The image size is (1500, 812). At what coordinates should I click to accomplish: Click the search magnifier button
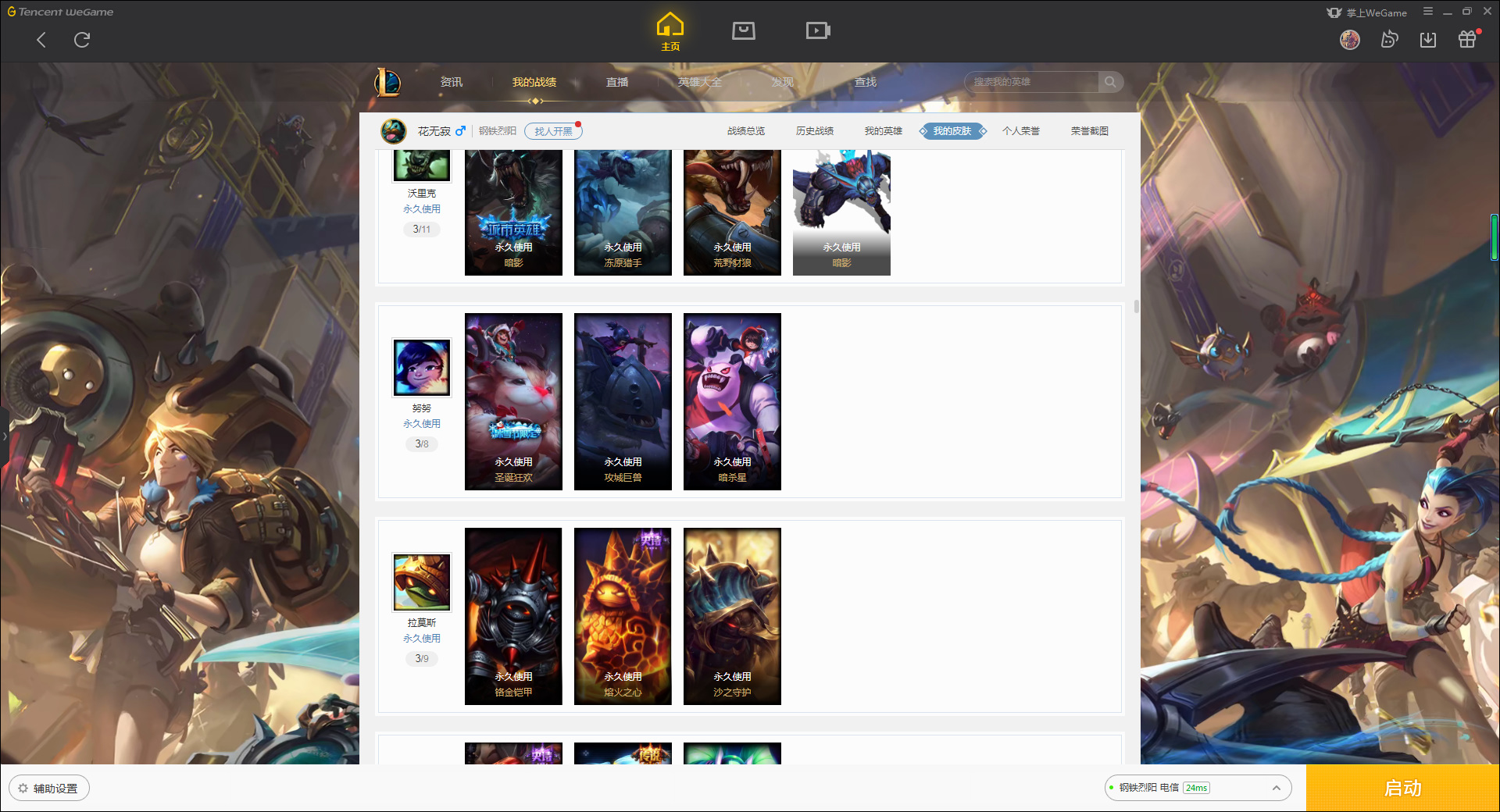tap(1110, 82)
